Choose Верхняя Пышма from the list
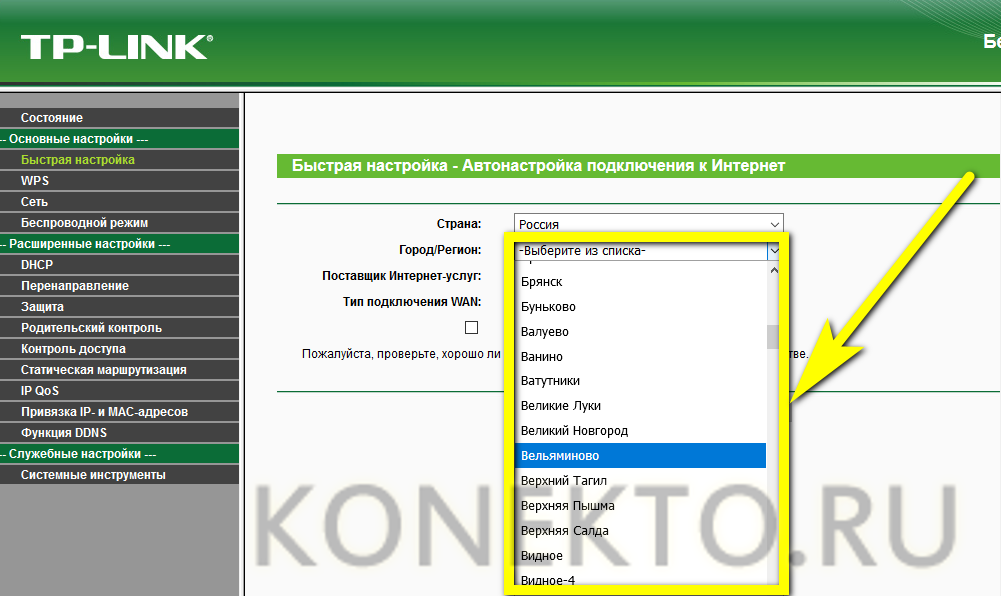The height and width of the screenshot is (596, 1001). pos(640,505)
